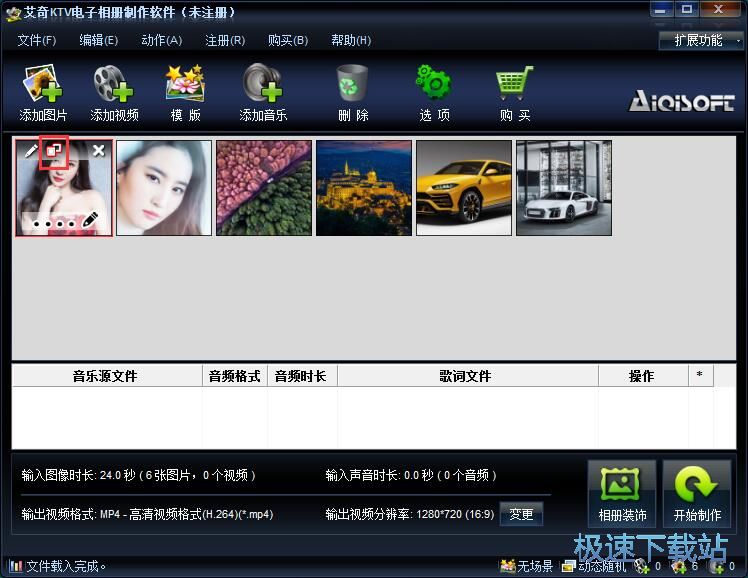Click the copy icon on the first thumbnail

[x=54, y=151]
